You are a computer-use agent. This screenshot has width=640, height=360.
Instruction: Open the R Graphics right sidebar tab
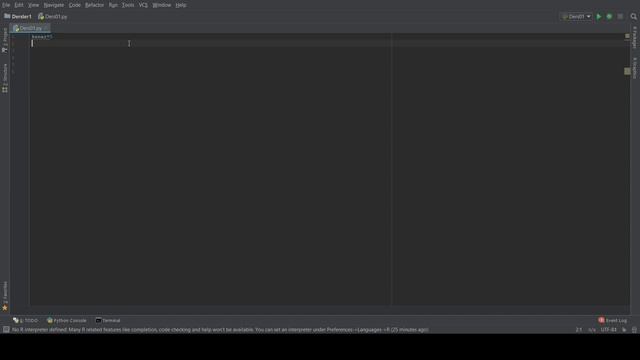click(635, 68)
